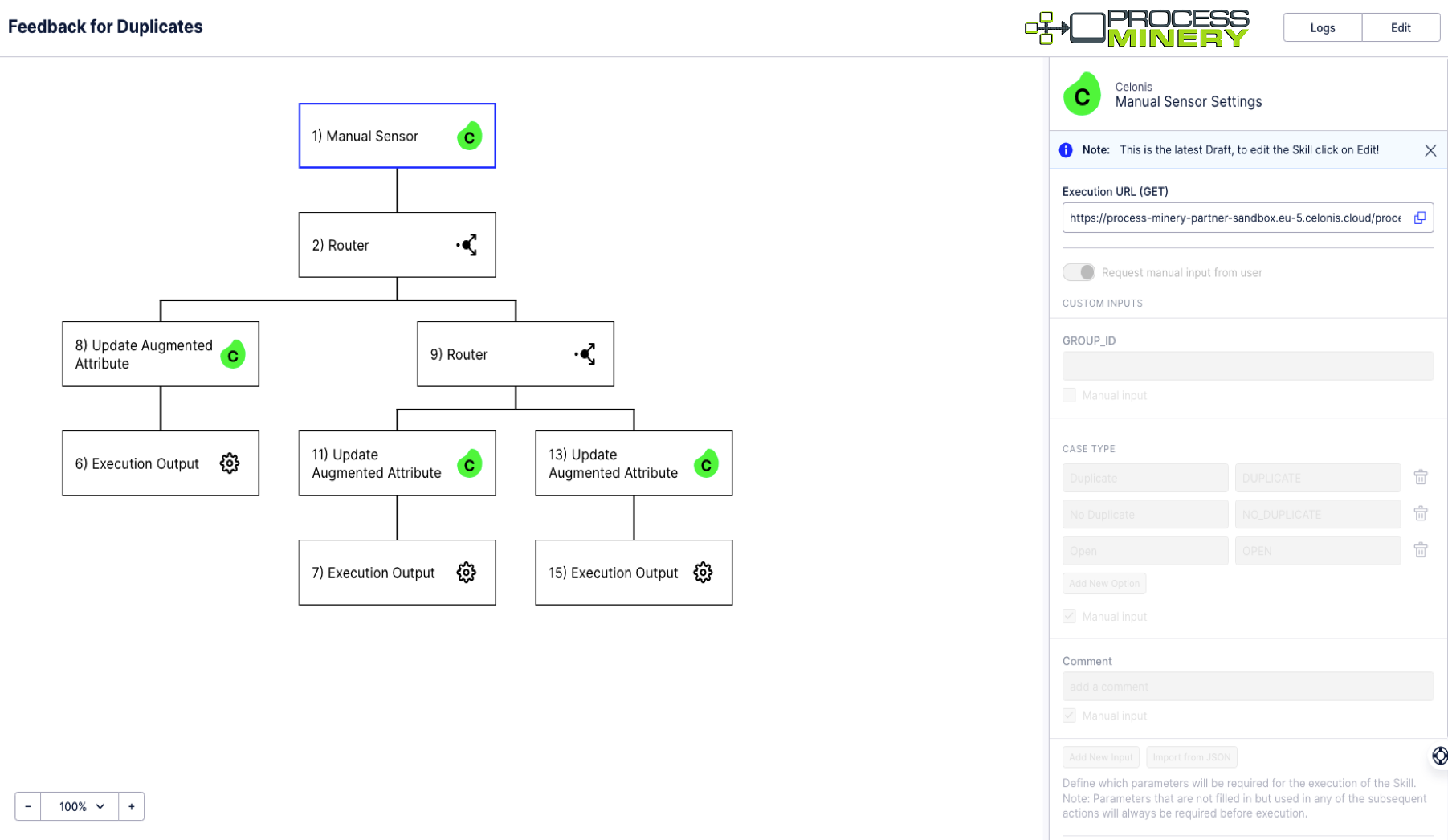Decrease zoom with the minus control
The image size is (1448, 840).
tap(27, 806)
